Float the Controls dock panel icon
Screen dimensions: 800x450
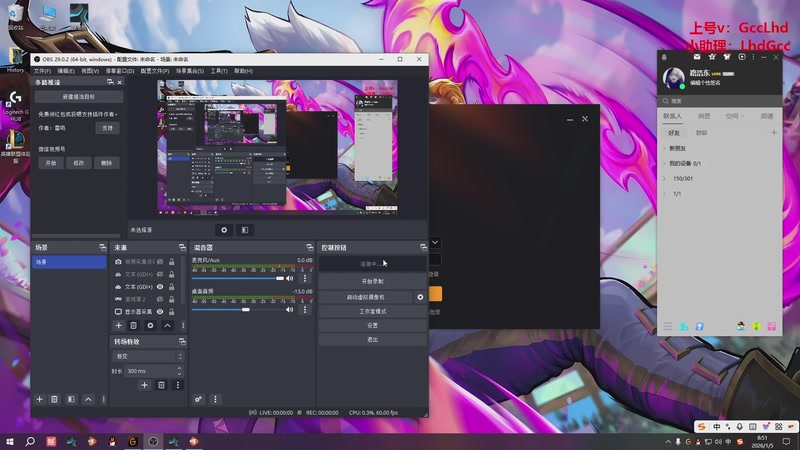coord(423,247)
